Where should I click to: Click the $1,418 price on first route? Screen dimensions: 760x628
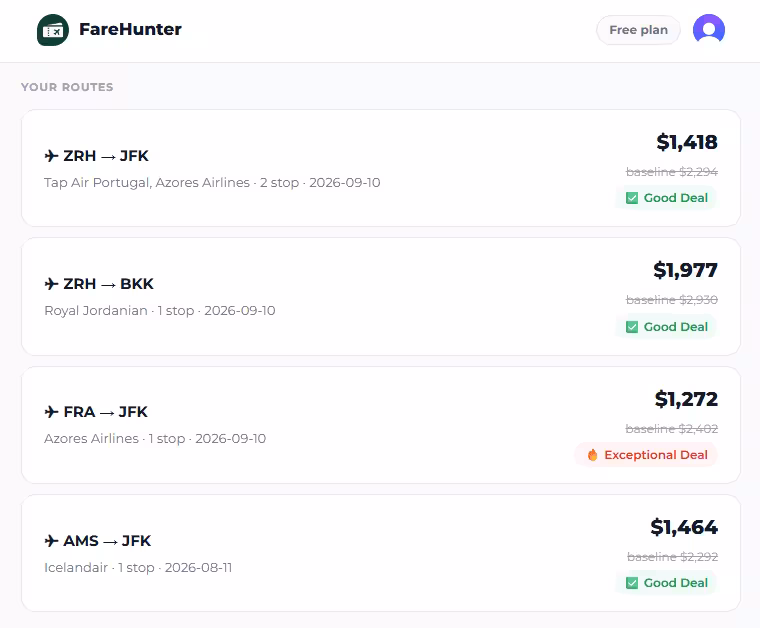[687, 142]
